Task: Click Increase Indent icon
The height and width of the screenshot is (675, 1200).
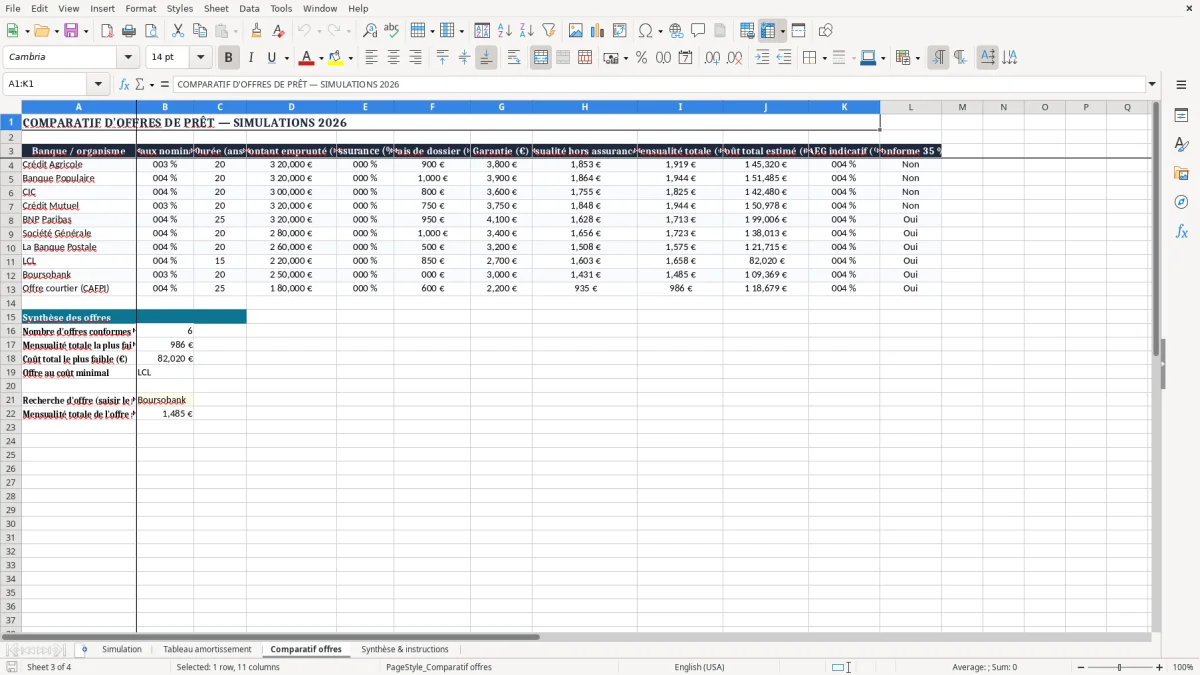Action: click(762, 58)
